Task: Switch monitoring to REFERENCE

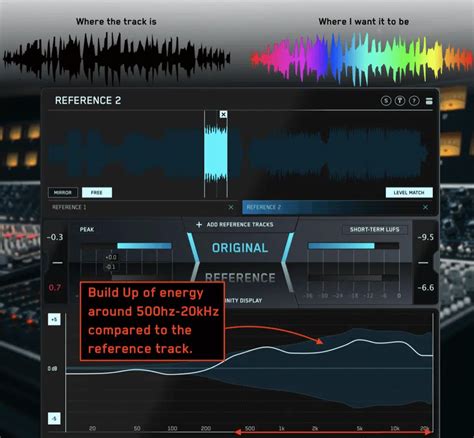Action: coord(240,277)
